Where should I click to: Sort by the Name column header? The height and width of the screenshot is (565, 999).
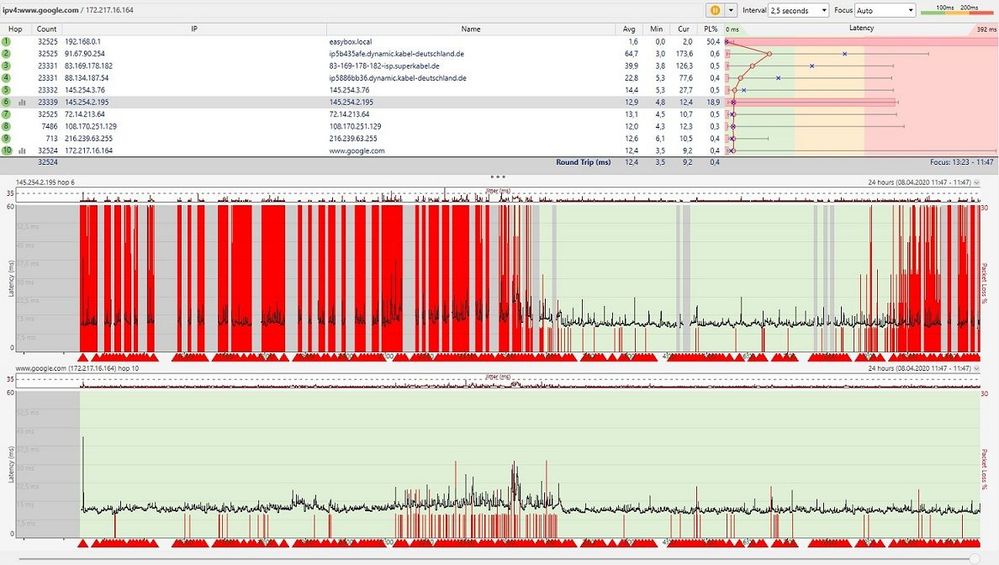471,29
